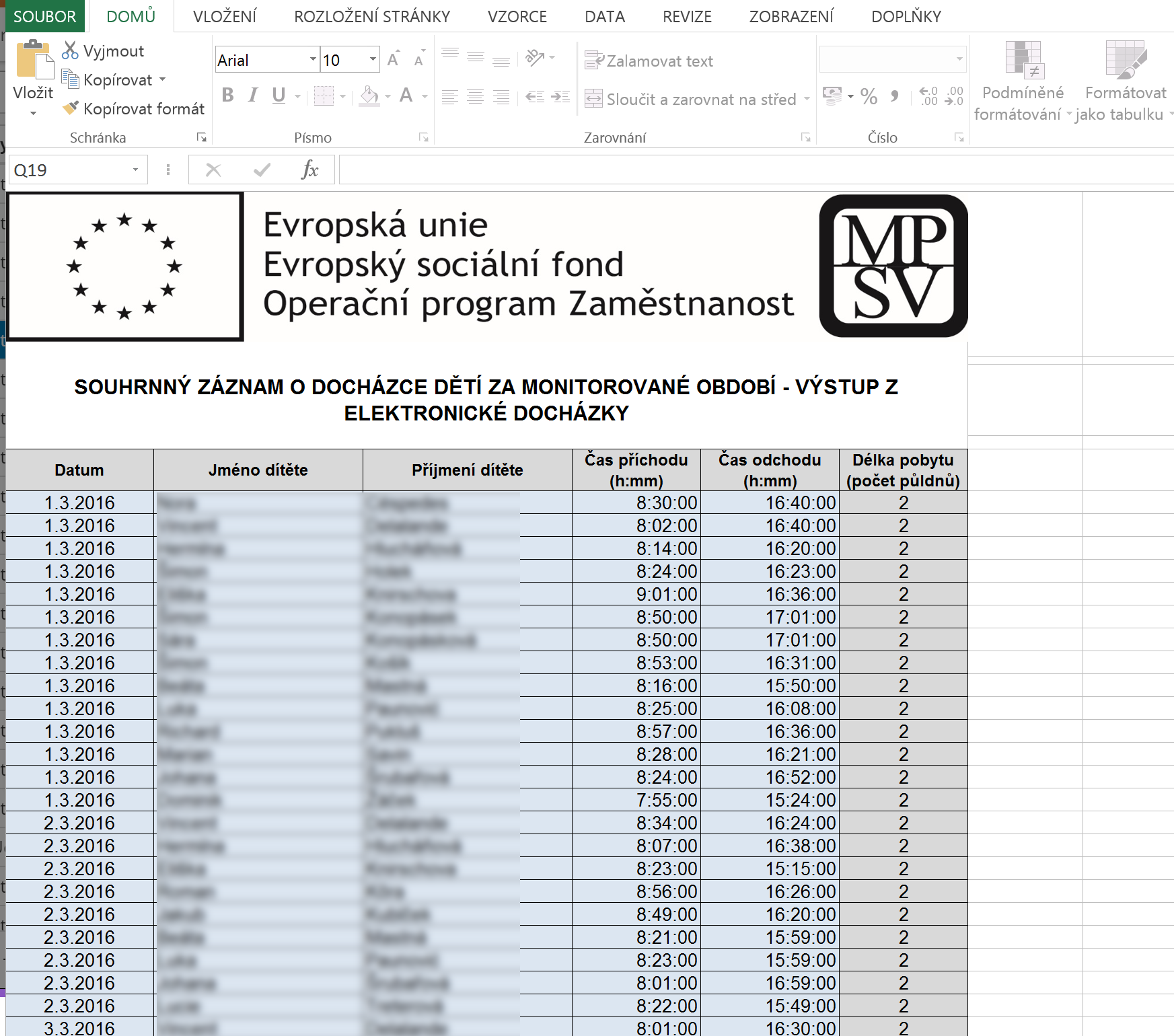This screenshot has height=1036, width=1174.
Task: Click Sloučit a zarovnat na střed
Action: pyautogui.click(x=690, y=99)
